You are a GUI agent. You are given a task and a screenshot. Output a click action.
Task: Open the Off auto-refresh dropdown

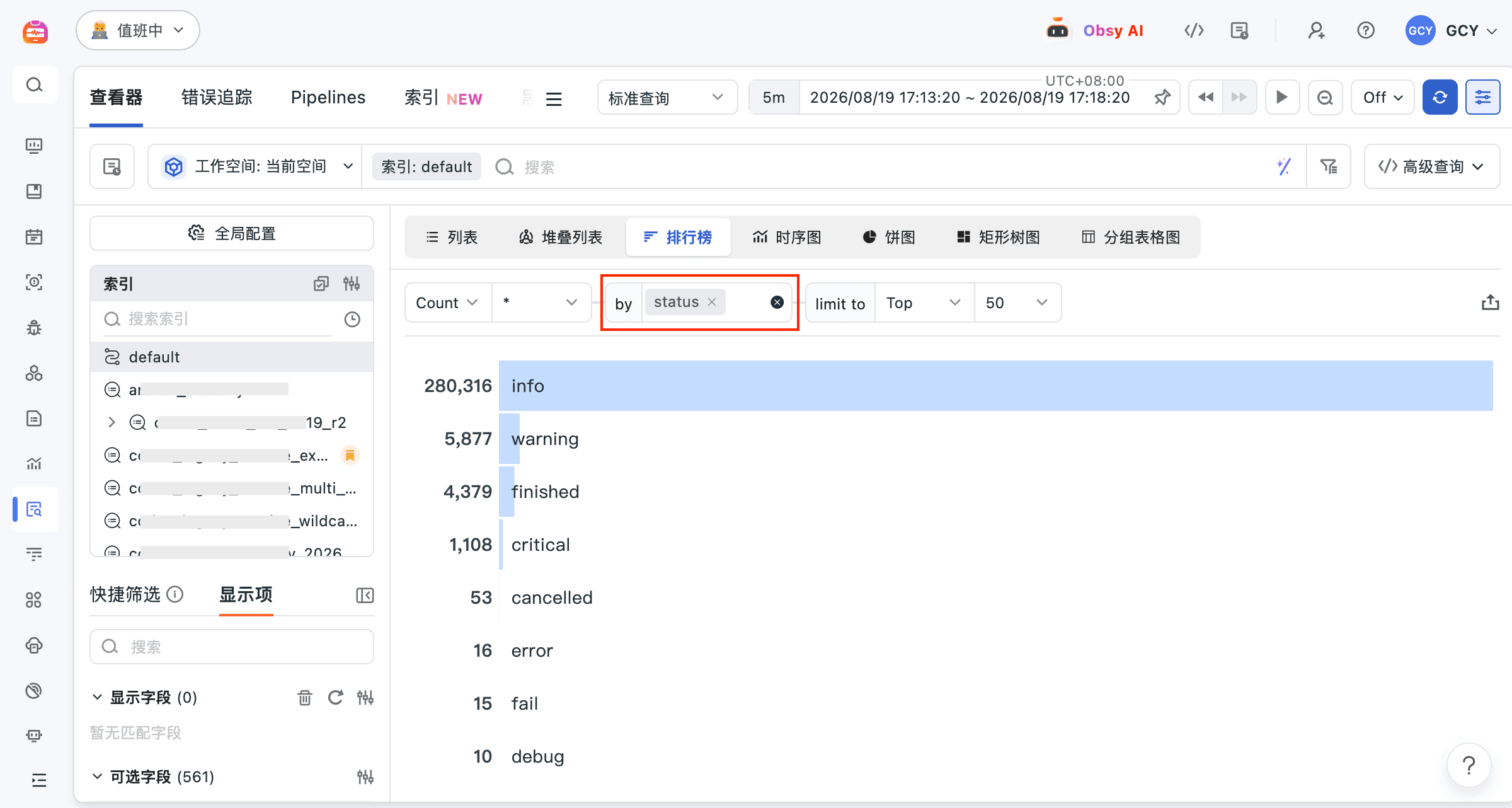point(1383,98)
